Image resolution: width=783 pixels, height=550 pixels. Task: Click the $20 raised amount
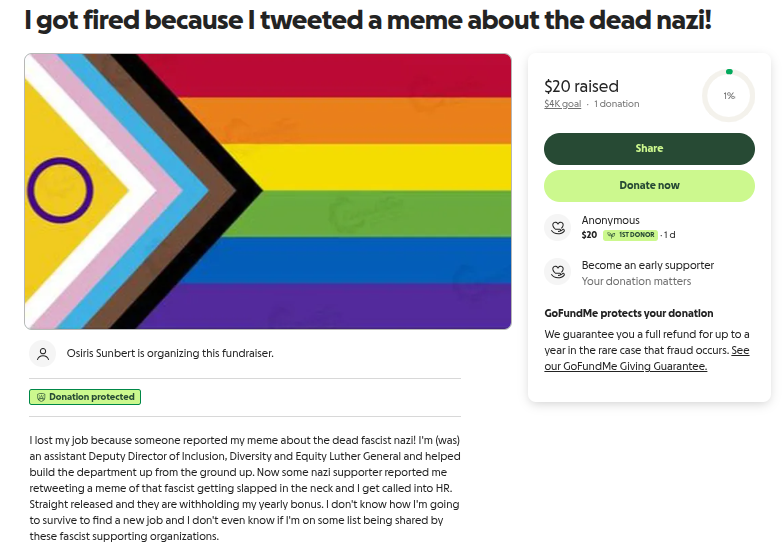pyautogui.click(x=581, y=86)
